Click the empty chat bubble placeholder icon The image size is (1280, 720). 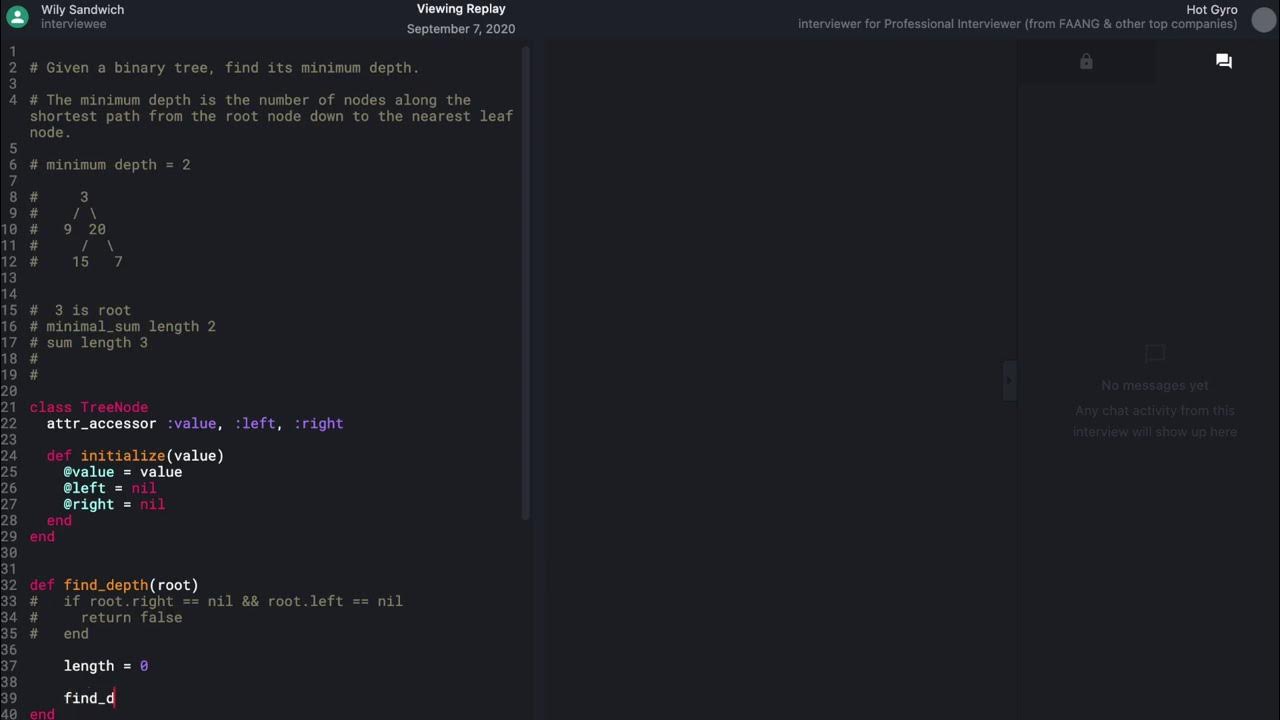tap(1155, 354)
